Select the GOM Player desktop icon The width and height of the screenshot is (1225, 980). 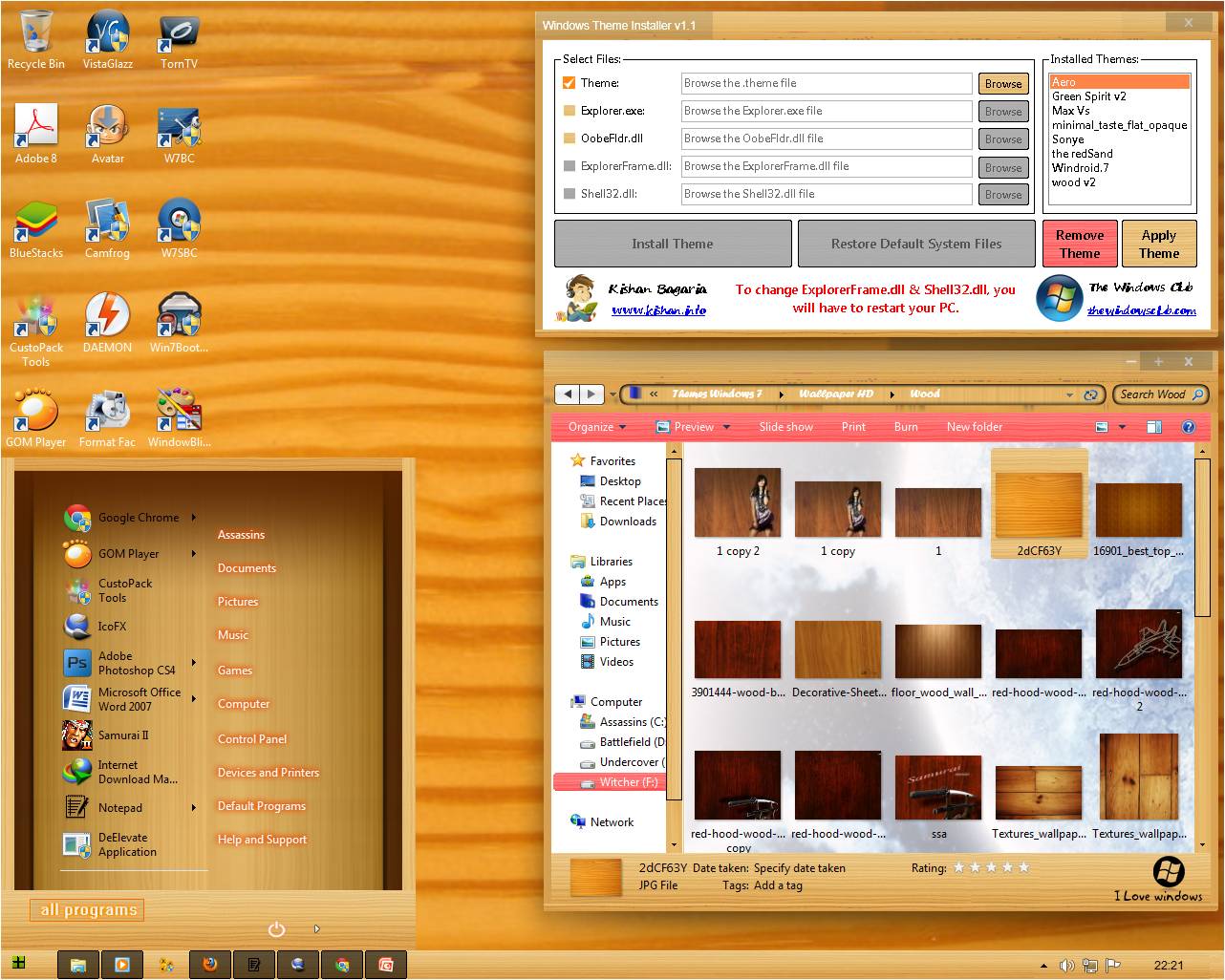36,418
